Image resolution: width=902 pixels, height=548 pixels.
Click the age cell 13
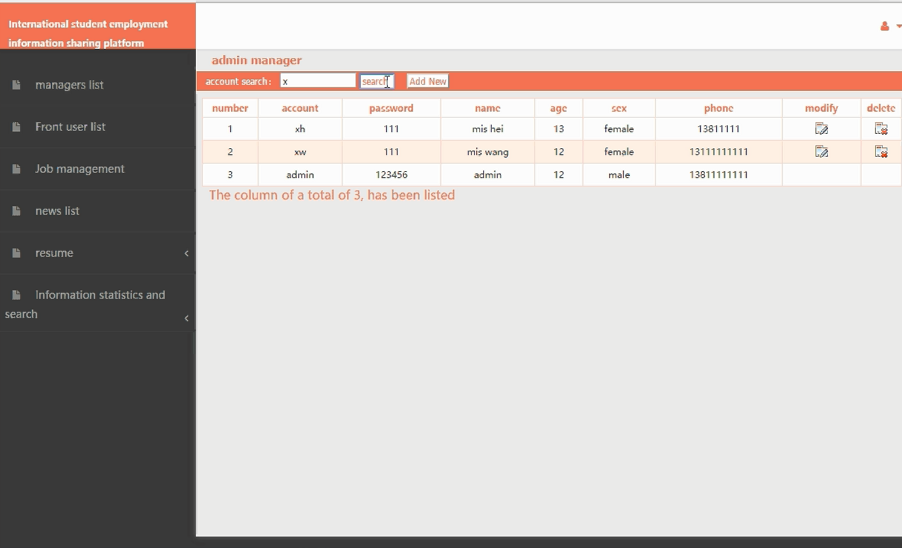559,129
